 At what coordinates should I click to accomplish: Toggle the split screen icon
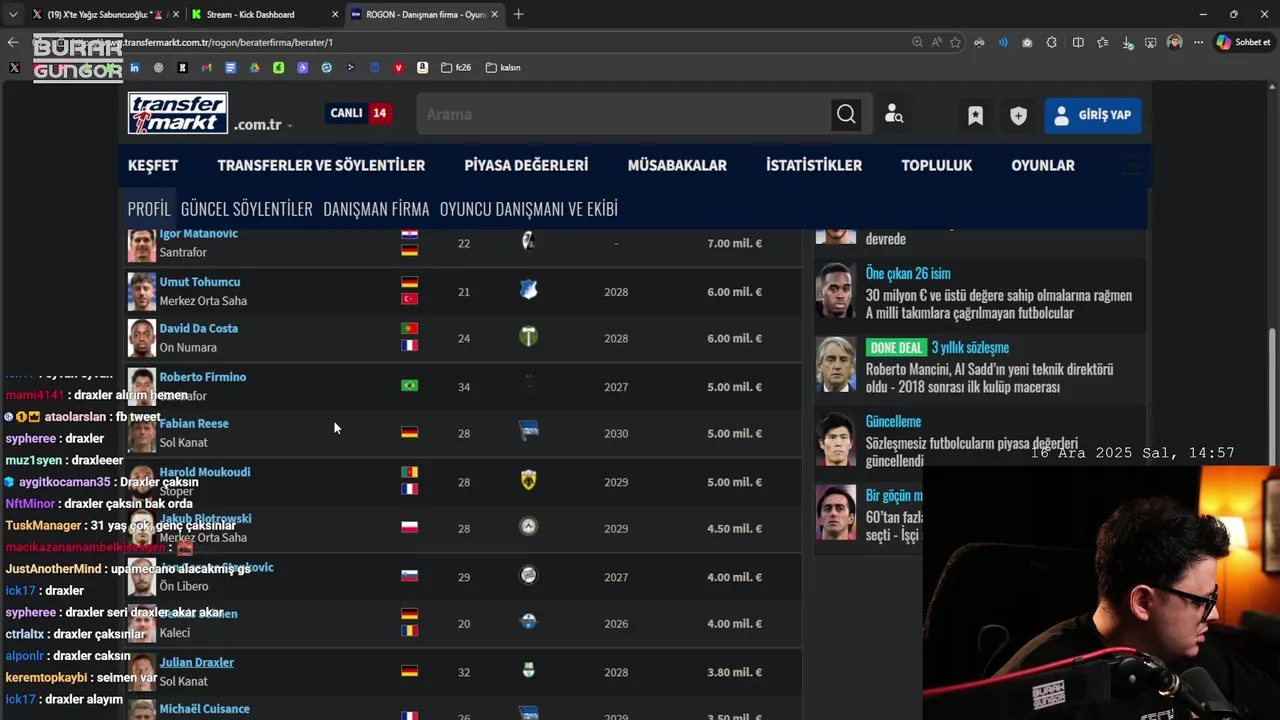[1078, 42]
